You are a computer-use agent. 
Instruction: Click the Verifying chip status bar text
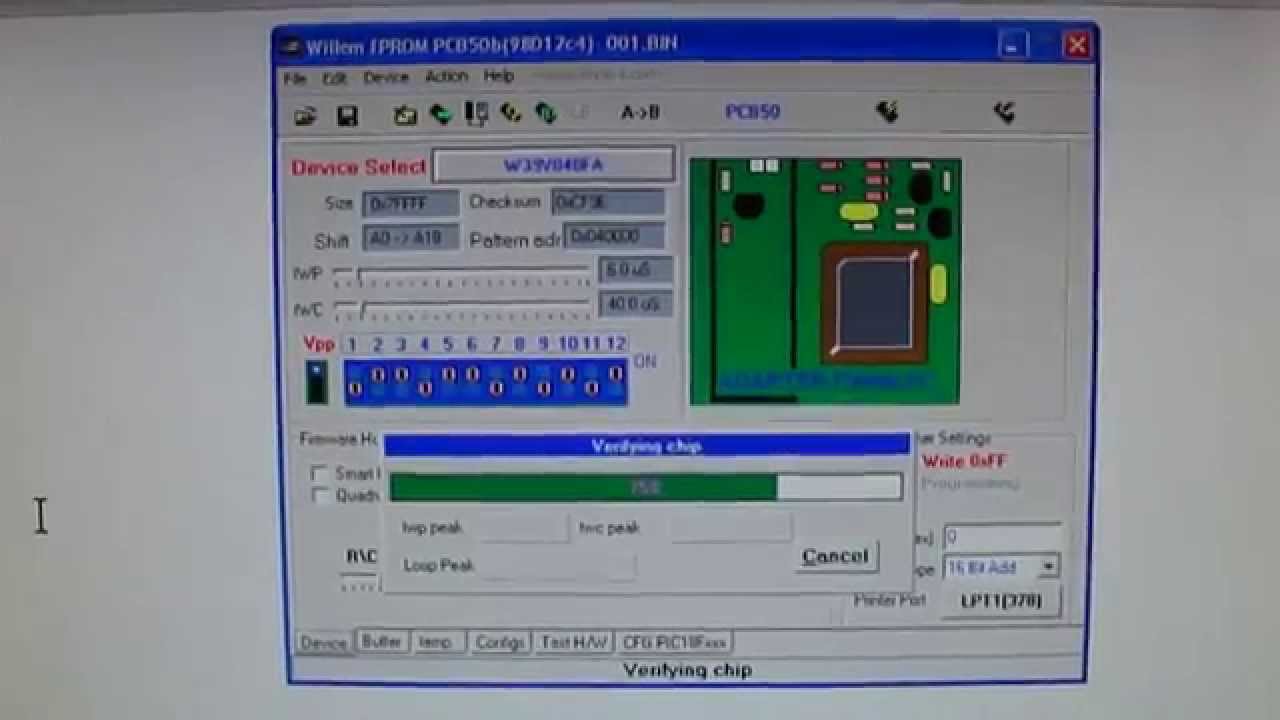(687, 670)
